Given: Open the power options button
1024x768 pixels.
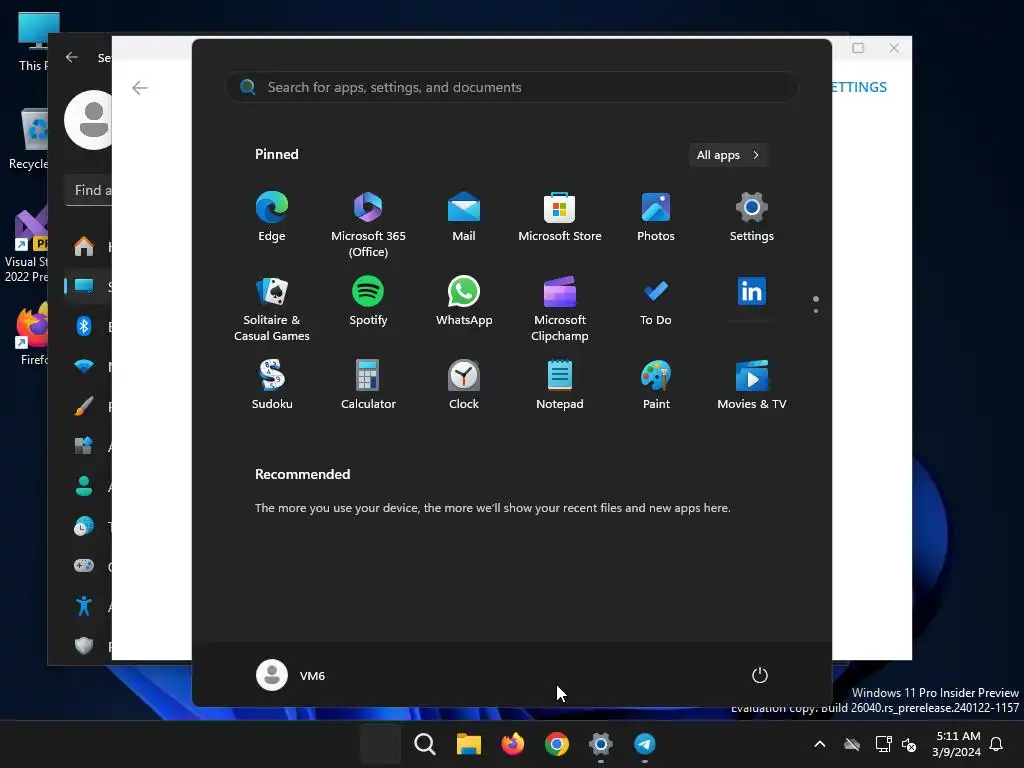Looking at the screenshot, I should (x=760, y=675).
